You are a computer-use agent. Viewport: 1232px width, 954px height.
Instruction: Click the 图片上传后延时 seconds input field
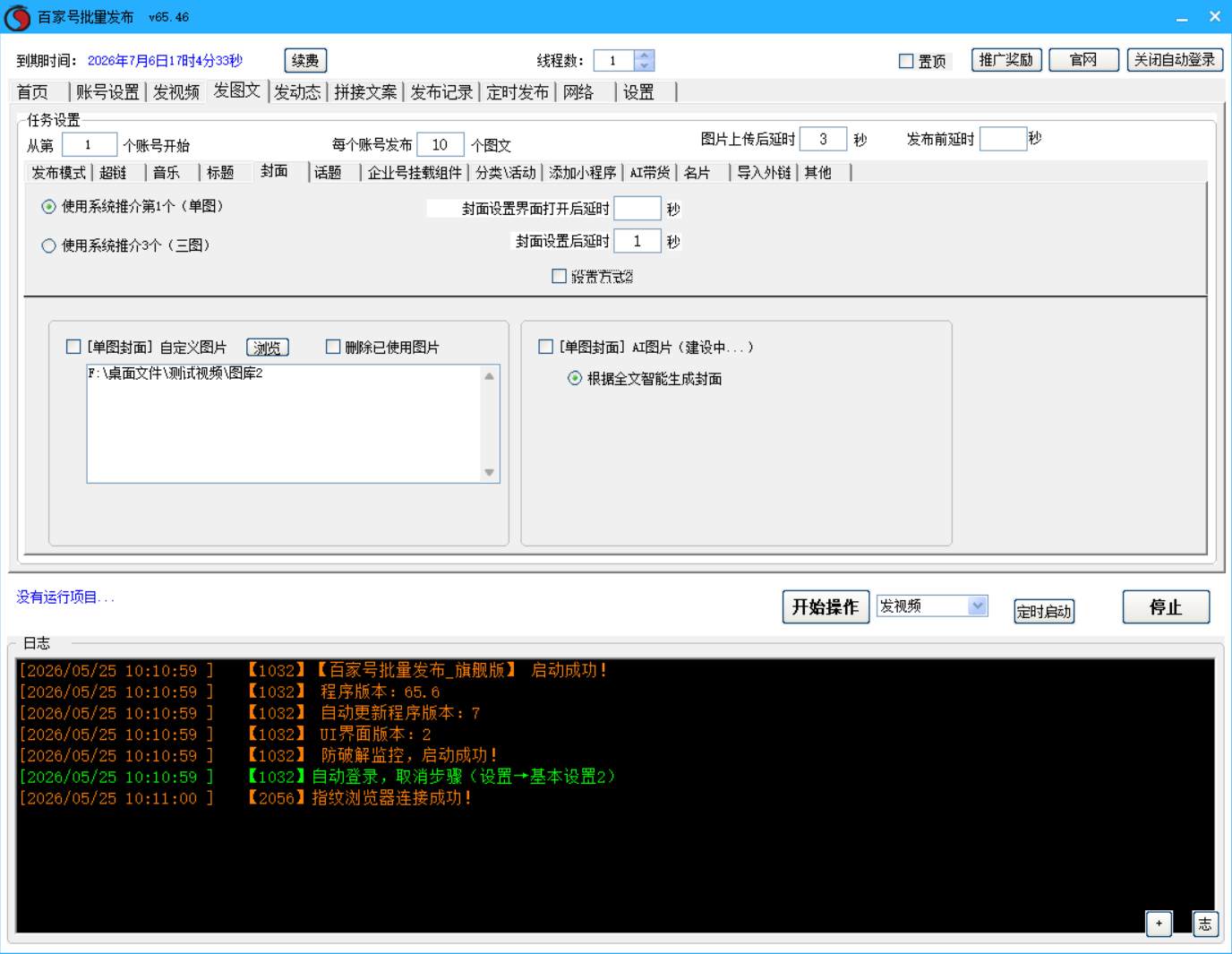pos(823,139)
